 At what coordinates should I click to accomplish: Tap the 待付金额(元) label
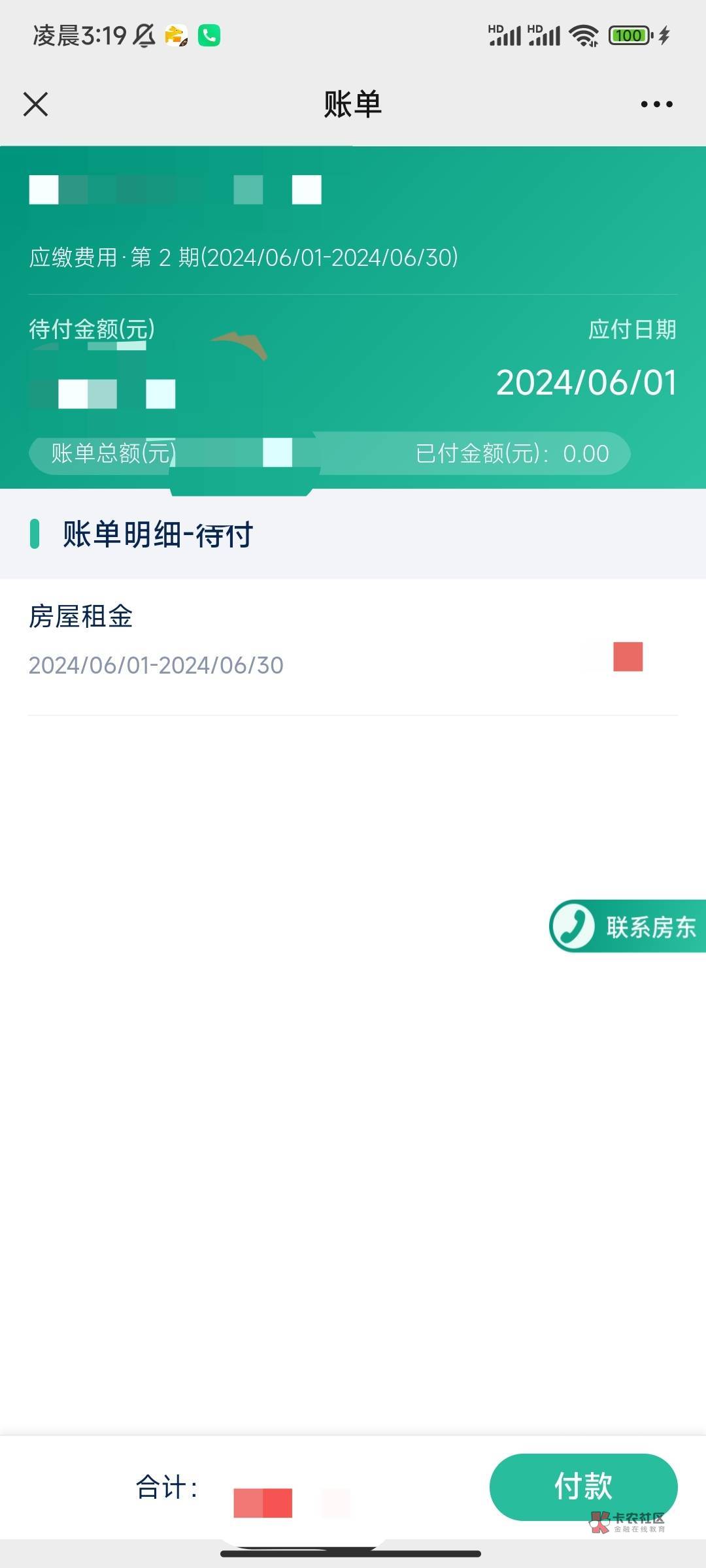(92, 329)
